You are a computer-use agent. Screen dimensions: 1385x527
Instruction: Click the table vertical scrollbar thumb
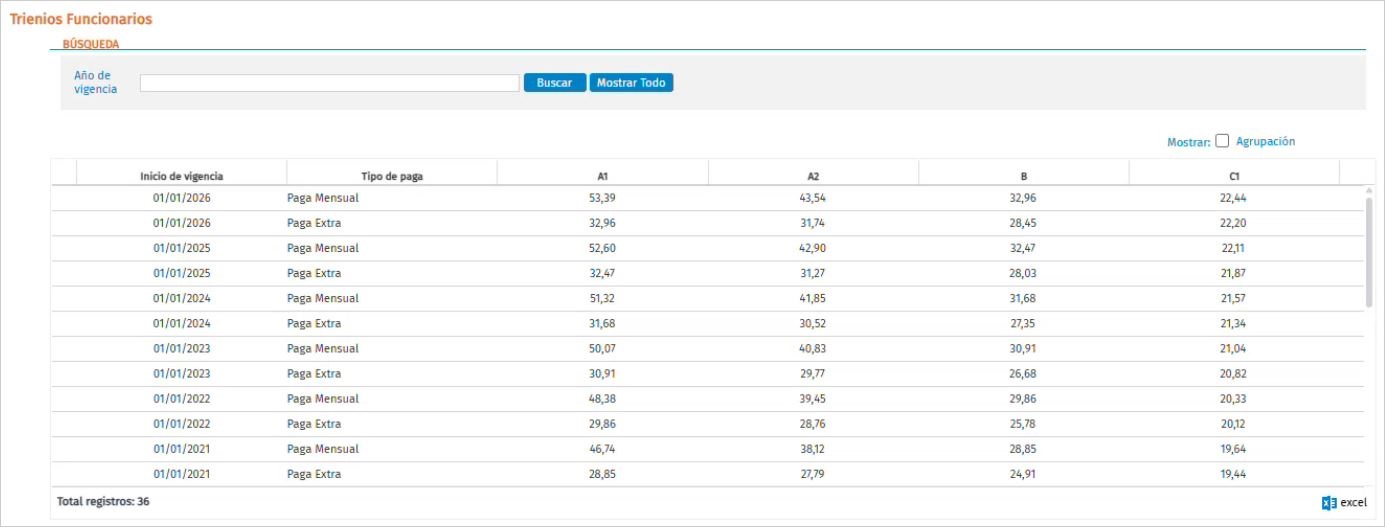click(x=1369, y=252)
